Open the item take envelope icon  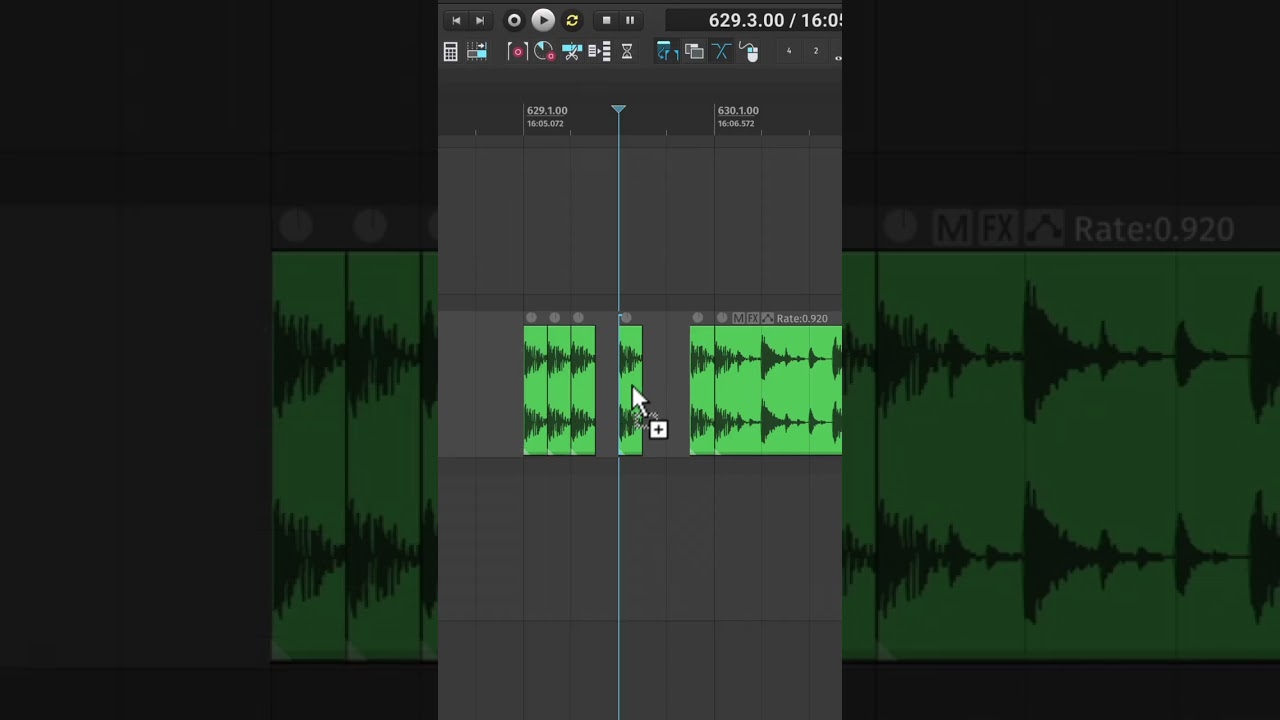coord(768,318)
